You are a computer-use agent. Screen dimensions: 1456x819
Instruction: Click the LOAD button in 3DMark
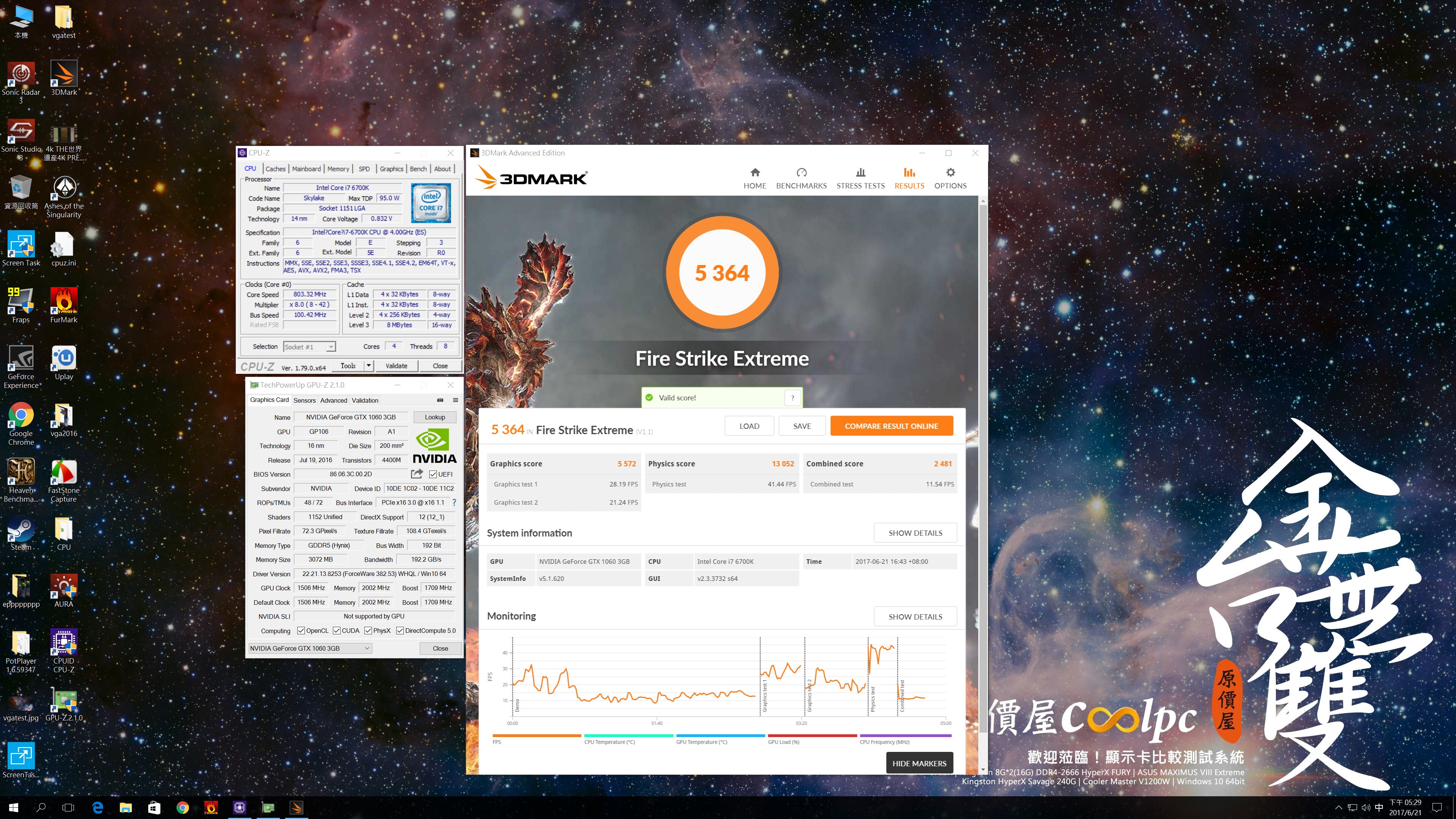point(749,425)
